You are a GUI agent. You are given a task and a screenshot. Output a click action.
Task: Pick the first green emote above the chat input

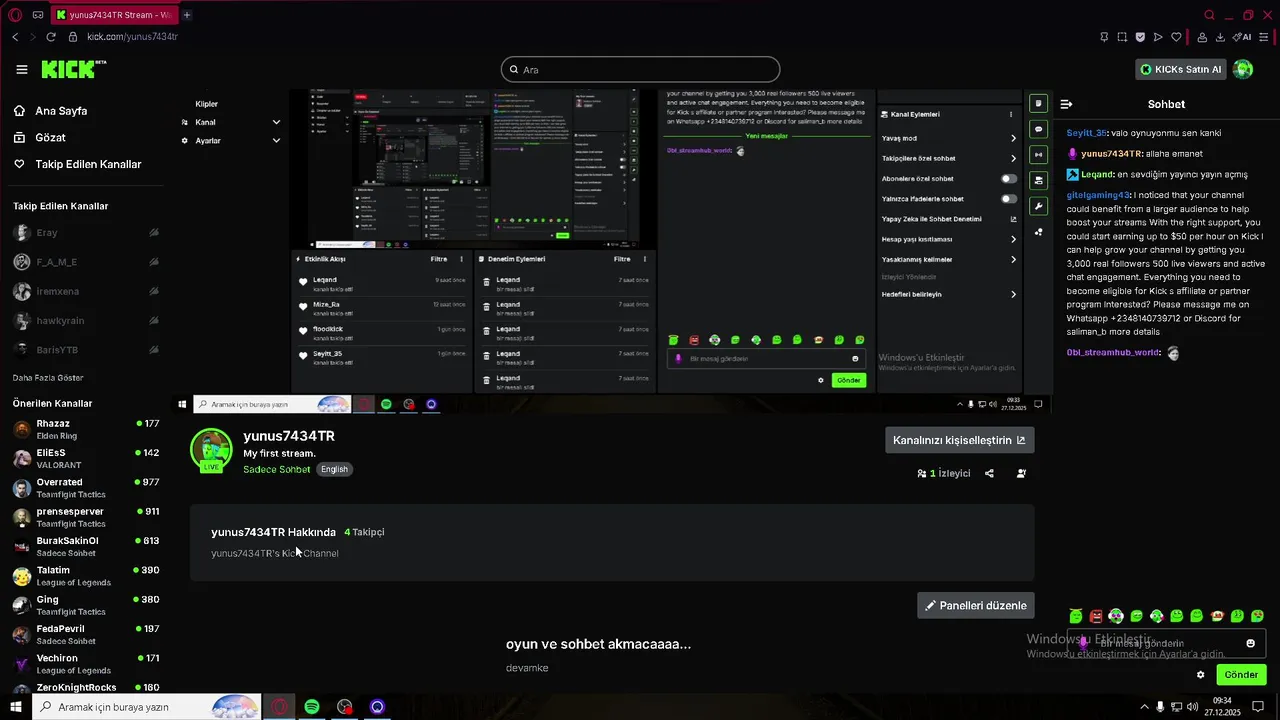1075,616
